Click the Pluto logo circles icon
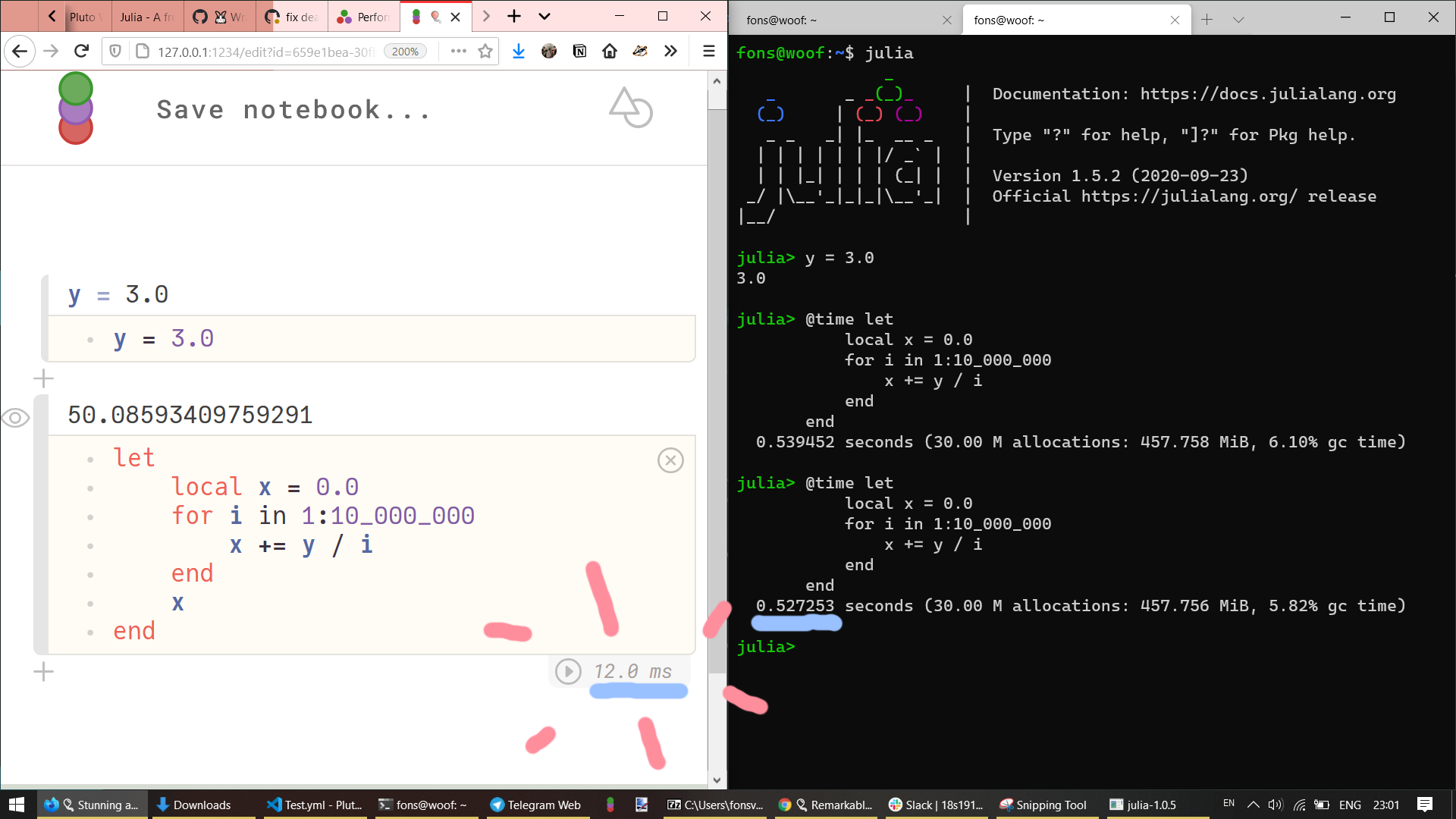 pyautogui.click(x=76, y=108)
